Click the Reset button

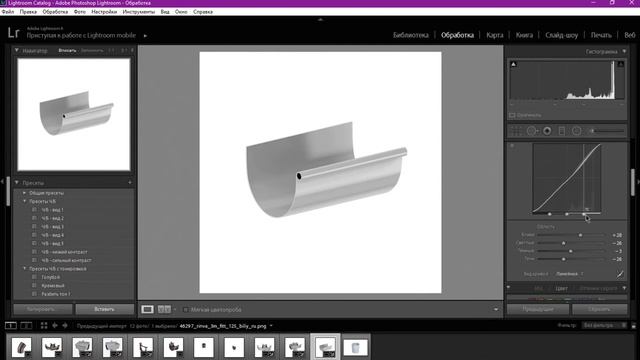pos(600,309)
